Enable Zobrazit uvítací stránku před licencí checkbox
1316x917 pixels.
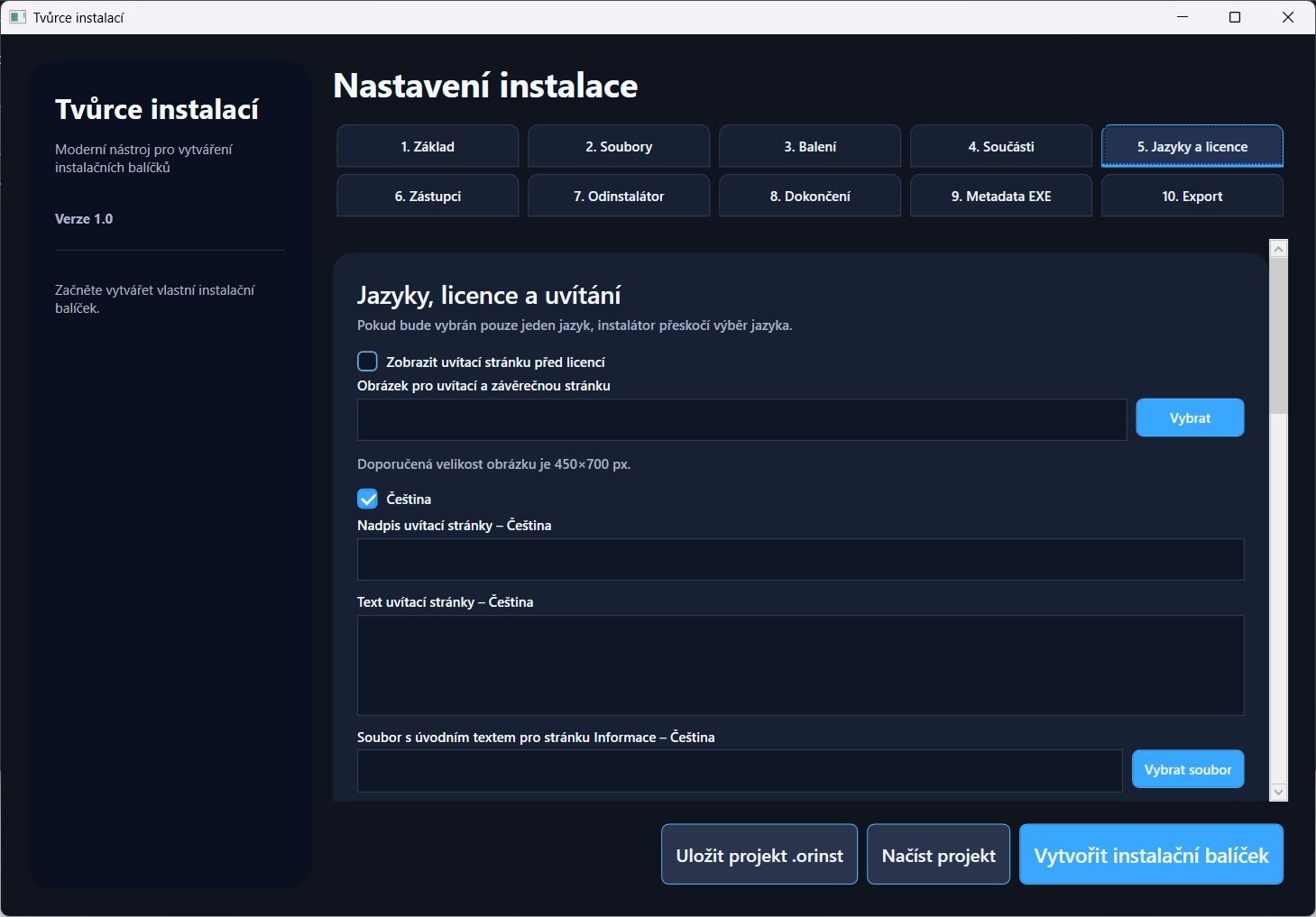coord(367,362)
